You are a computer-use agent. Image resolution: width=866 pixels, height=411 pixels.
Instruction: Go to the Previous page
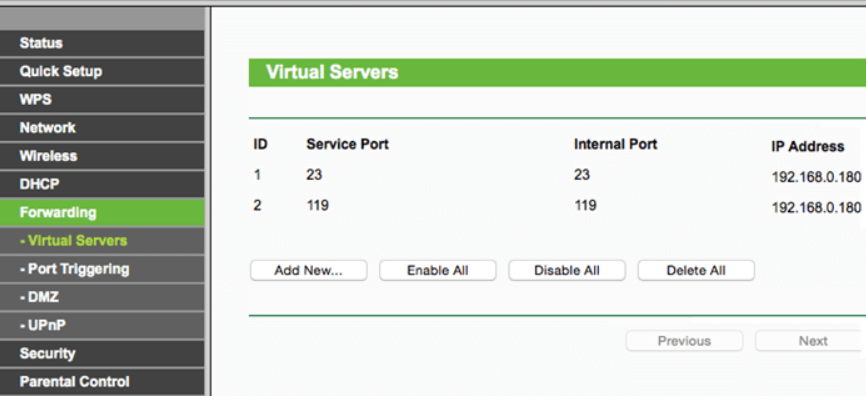point(684,341)
